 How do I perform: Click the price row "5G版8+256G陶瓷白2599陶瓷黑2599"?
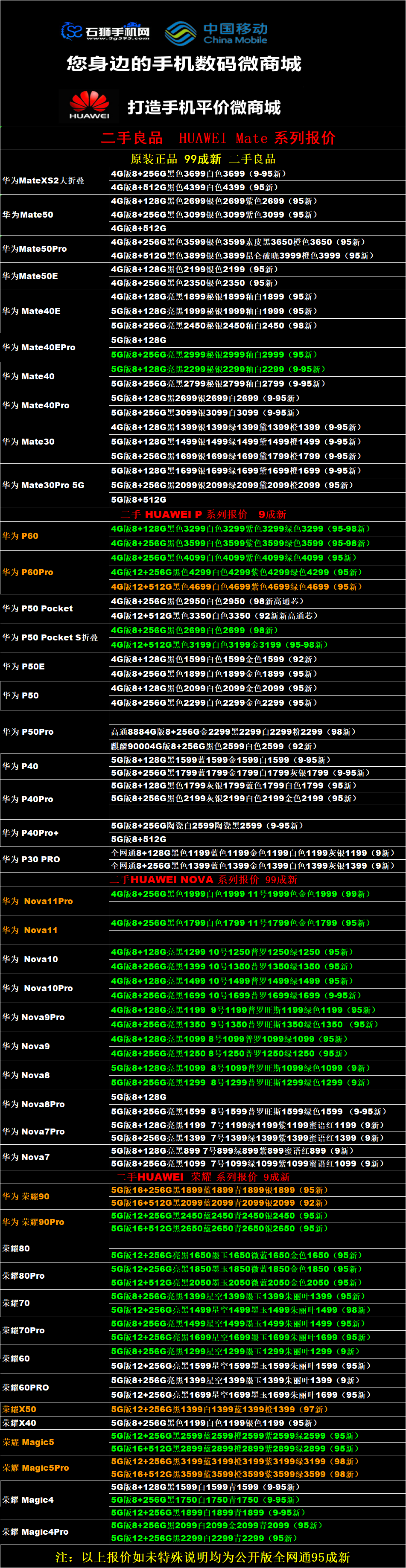pos(257,826)
